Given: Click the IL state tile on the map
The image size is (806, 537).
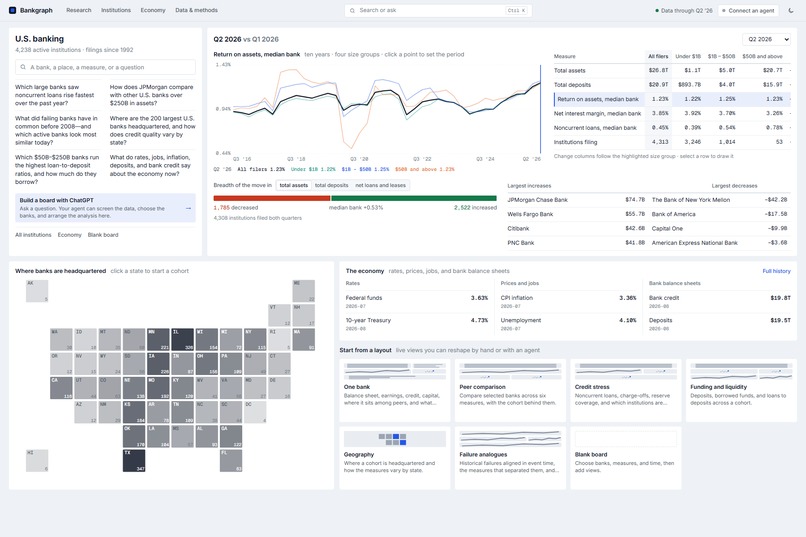Looking at the screenshot, I should click(182, 340).
